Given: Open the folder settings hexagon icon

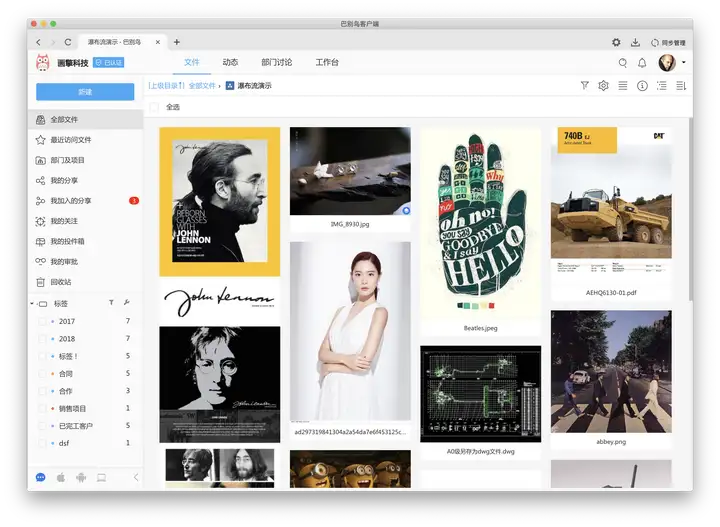Looking at the screenshot, I should click(x=603, y=85).
